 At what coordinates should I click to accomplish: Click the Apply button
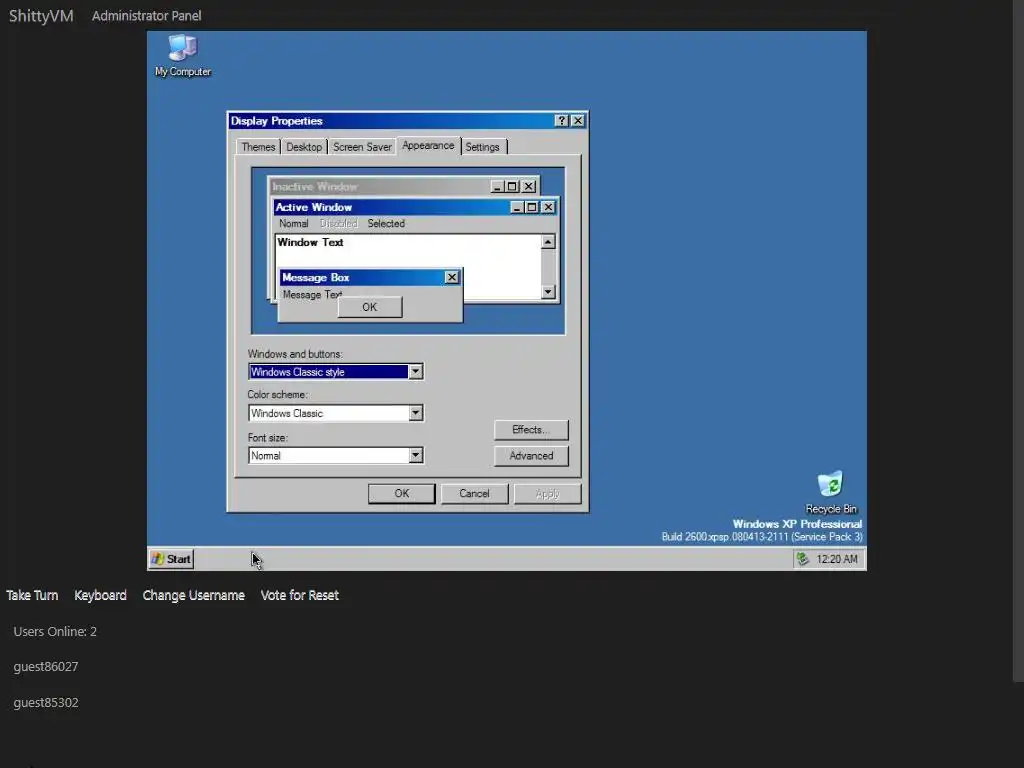point(547,494)
